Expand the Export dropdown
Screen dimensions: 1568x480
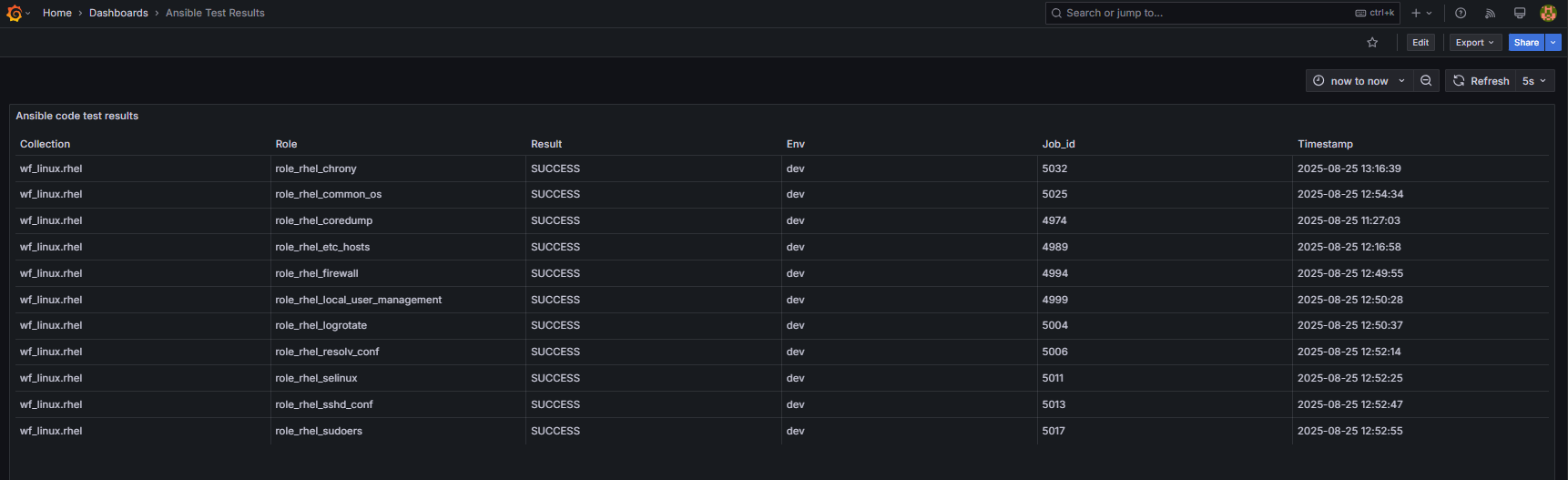click(1474, 43)
